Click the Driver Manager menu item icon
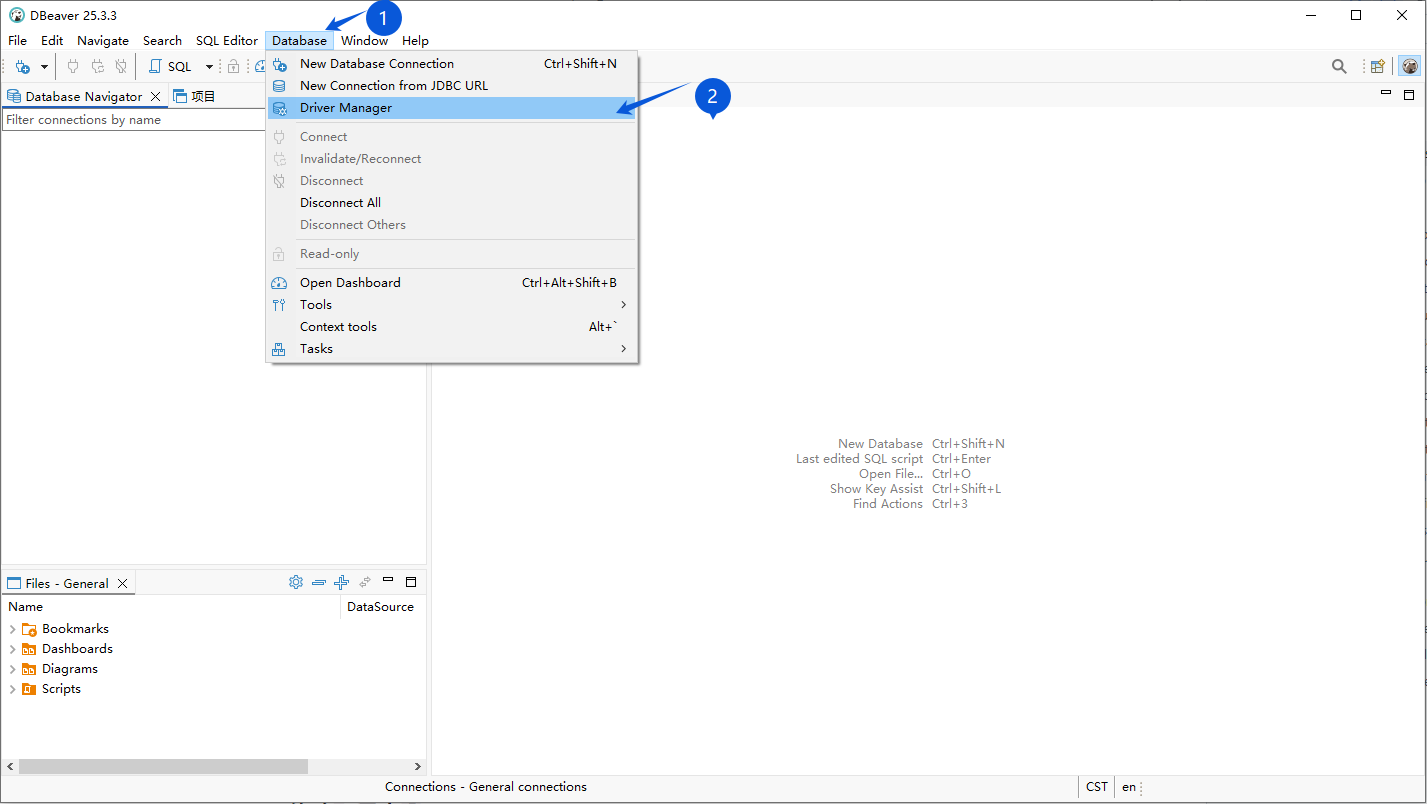The image size is (1427, 804). point(280,108)
